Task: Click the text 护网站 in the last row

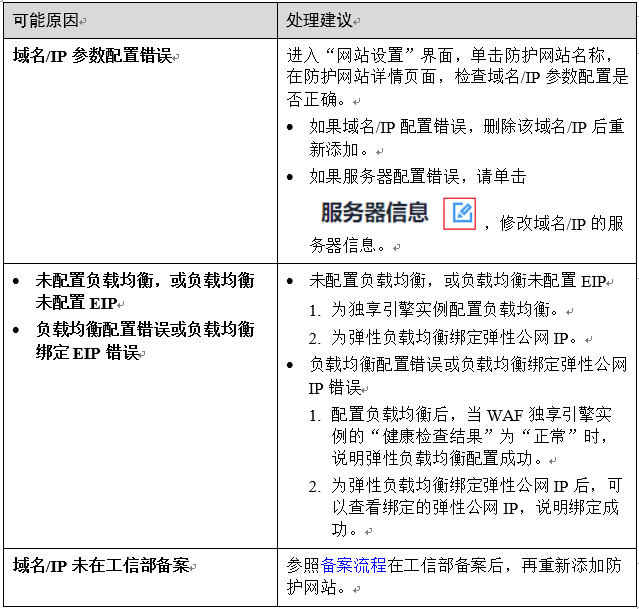Action: point(311,587)
